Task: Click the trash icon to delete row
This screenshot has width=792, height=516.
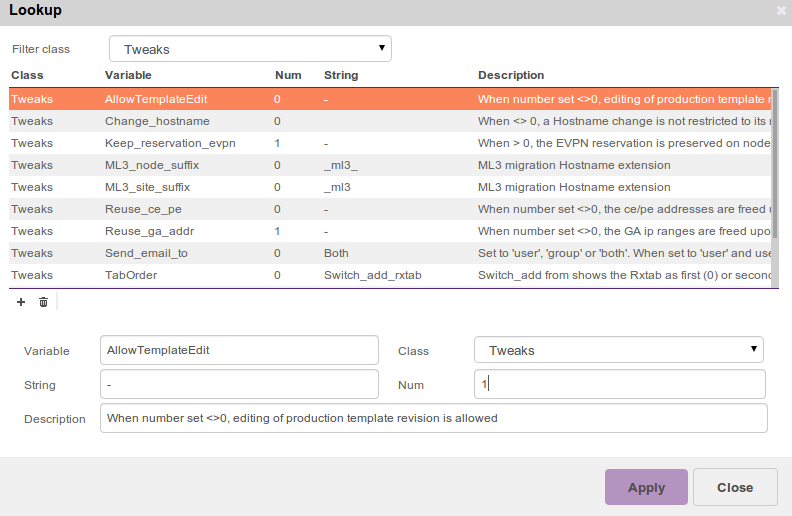Action: (x=43, y=302)
